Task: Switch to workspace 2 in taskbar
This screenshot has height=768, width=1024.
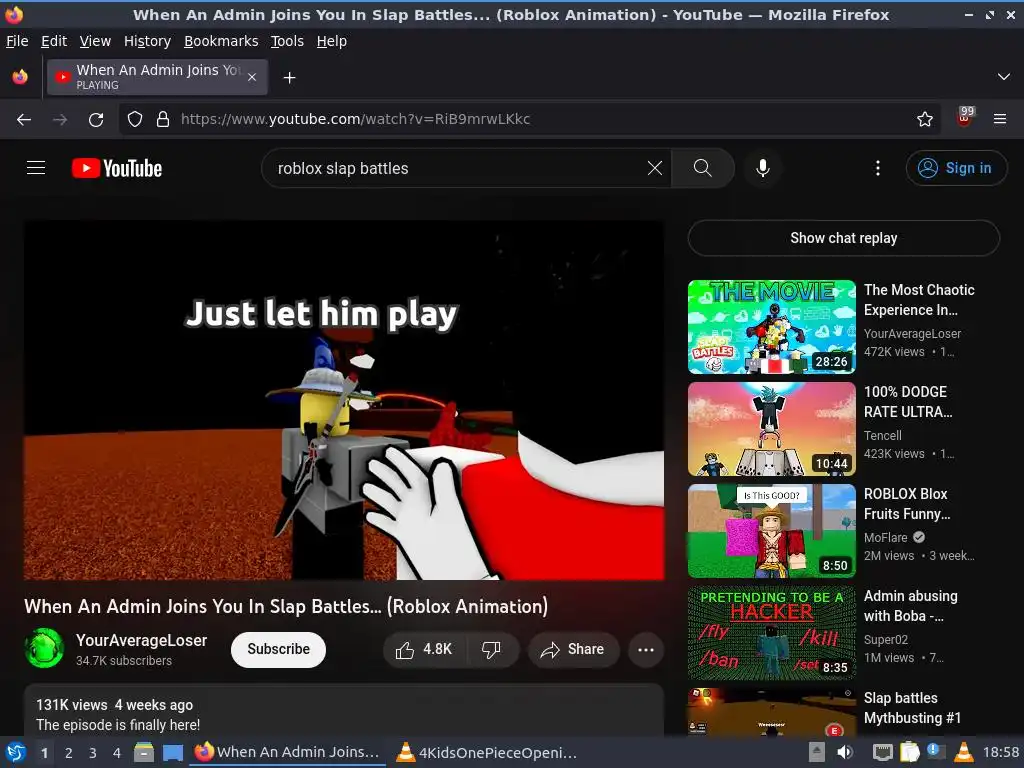Action: (x=69, y=753)
